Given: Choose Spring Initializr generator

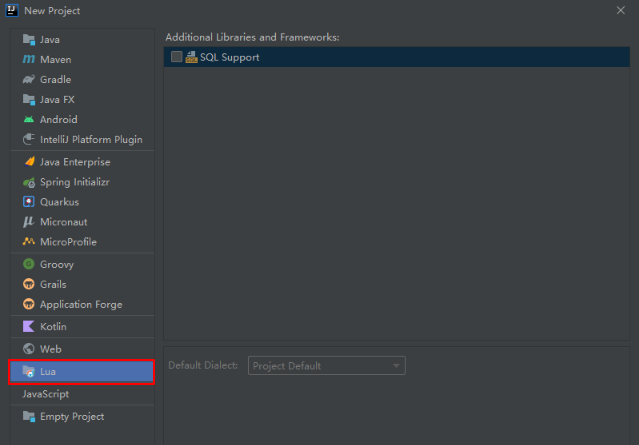Looking at the screenshot, I should (x=75, y=182).
